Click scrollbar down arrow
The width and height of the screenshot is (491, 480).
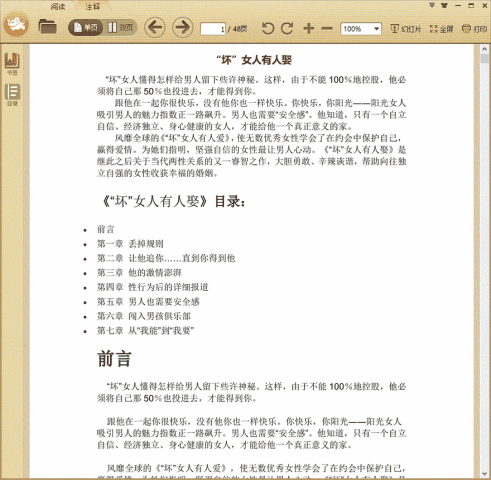tap(484, 474)
